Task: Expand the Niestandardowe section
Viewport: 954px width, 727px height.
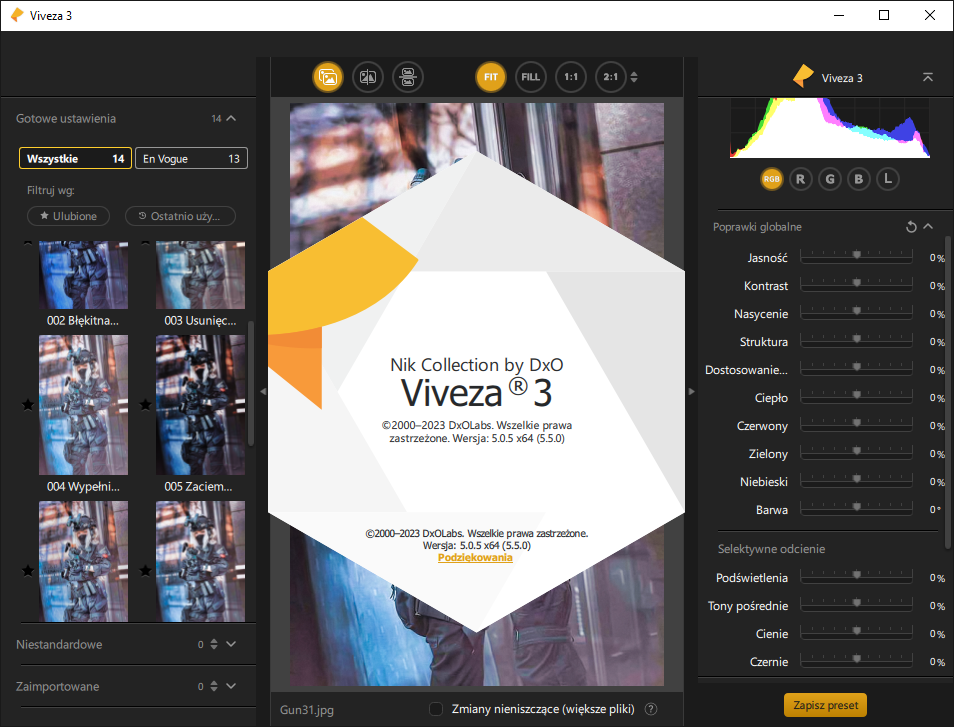Action: click(231, 644)
